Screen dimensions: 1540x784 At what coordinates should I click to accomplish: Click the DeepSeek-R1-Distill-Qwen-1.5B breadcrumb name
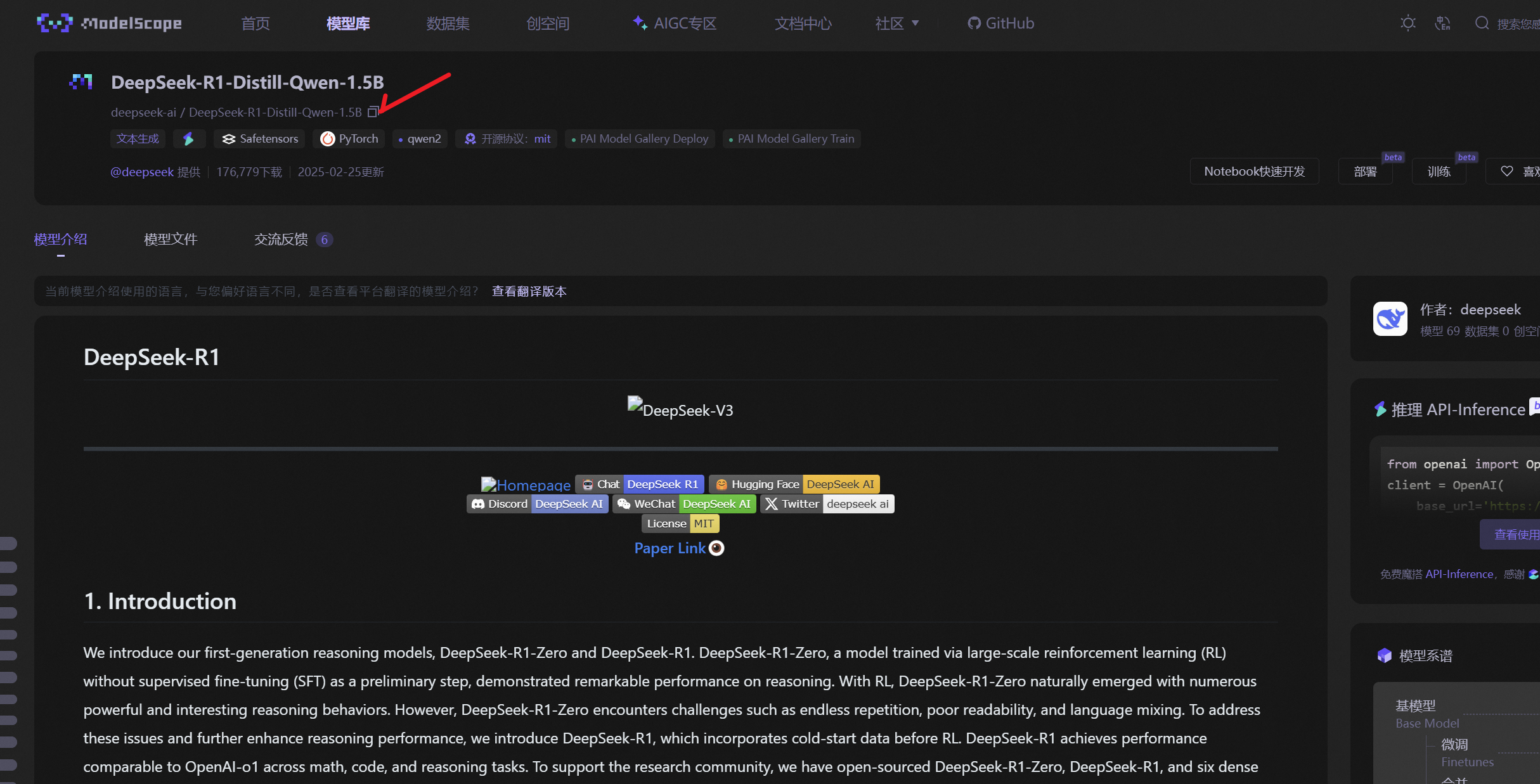click(x=275, y=112)
